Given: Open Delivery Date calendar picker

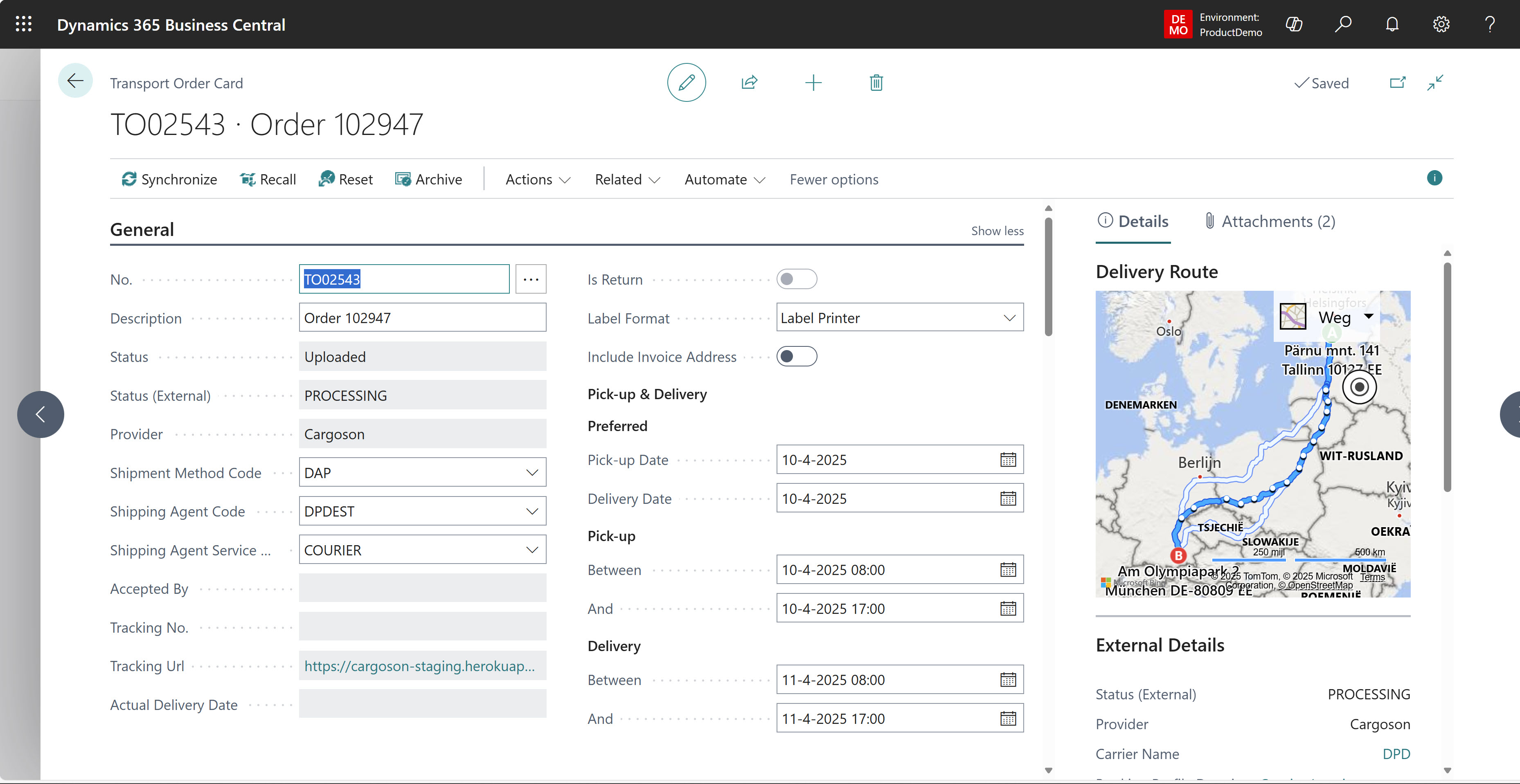Looking at the screenshot, I should click(x=1008, y=499).
